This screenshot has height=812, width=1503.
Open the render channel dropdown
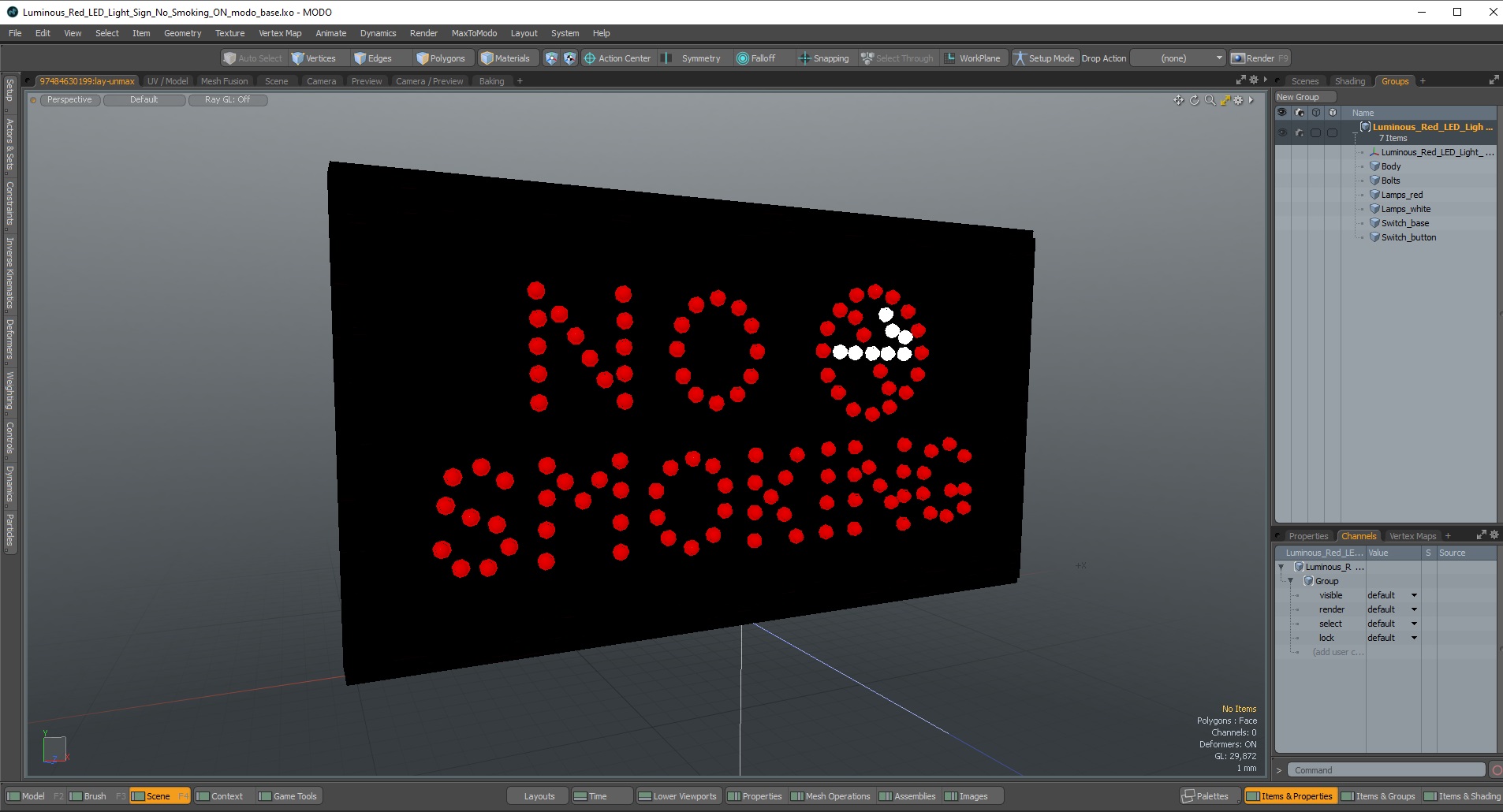point(1414,609)
